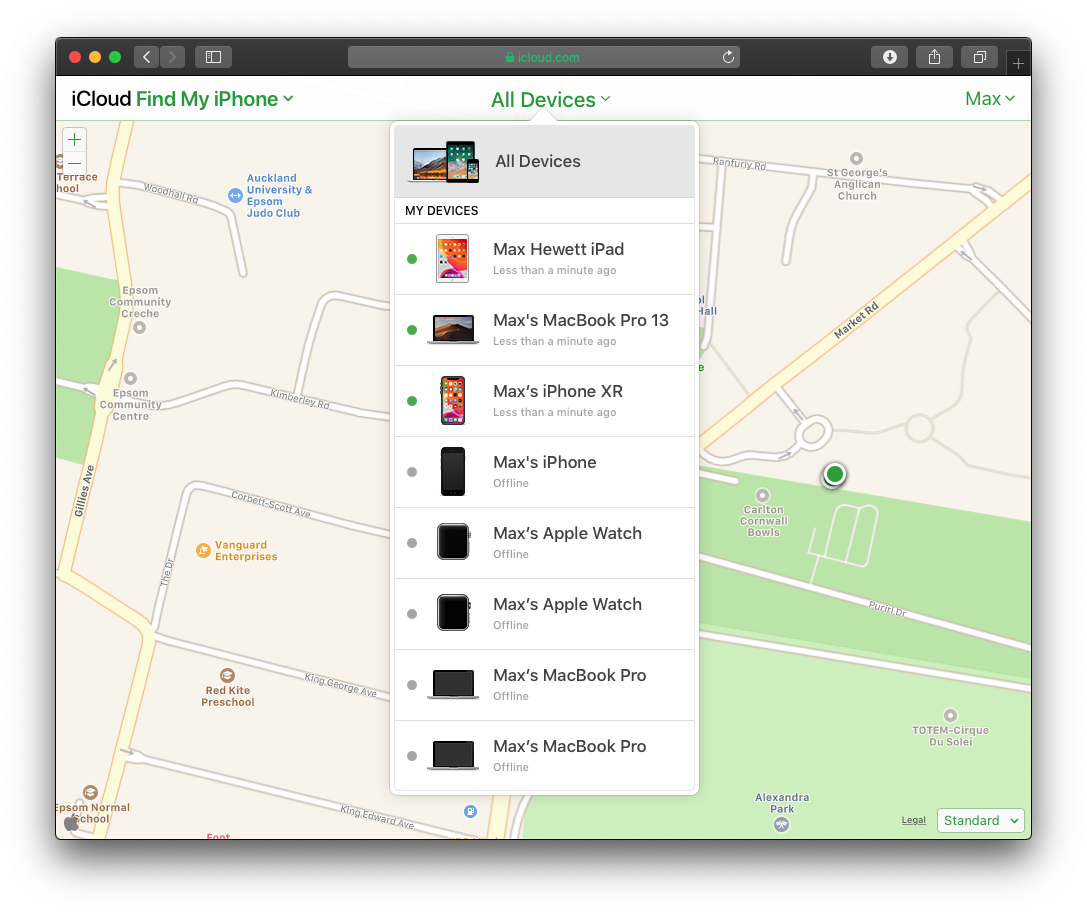
Task: Go forward in Safari history
Action: (173, 57)
